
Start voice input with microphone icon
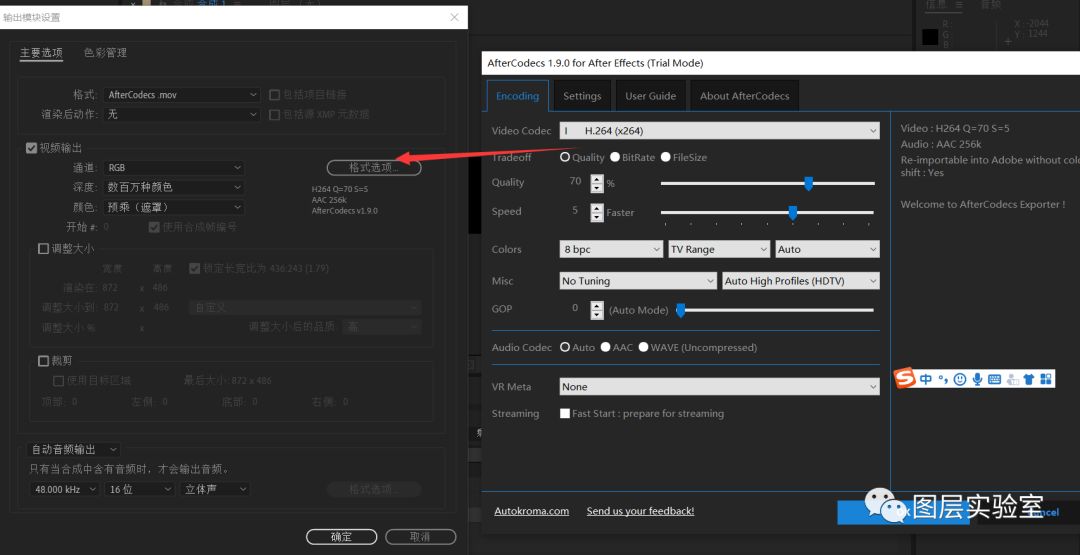point(977,379)
